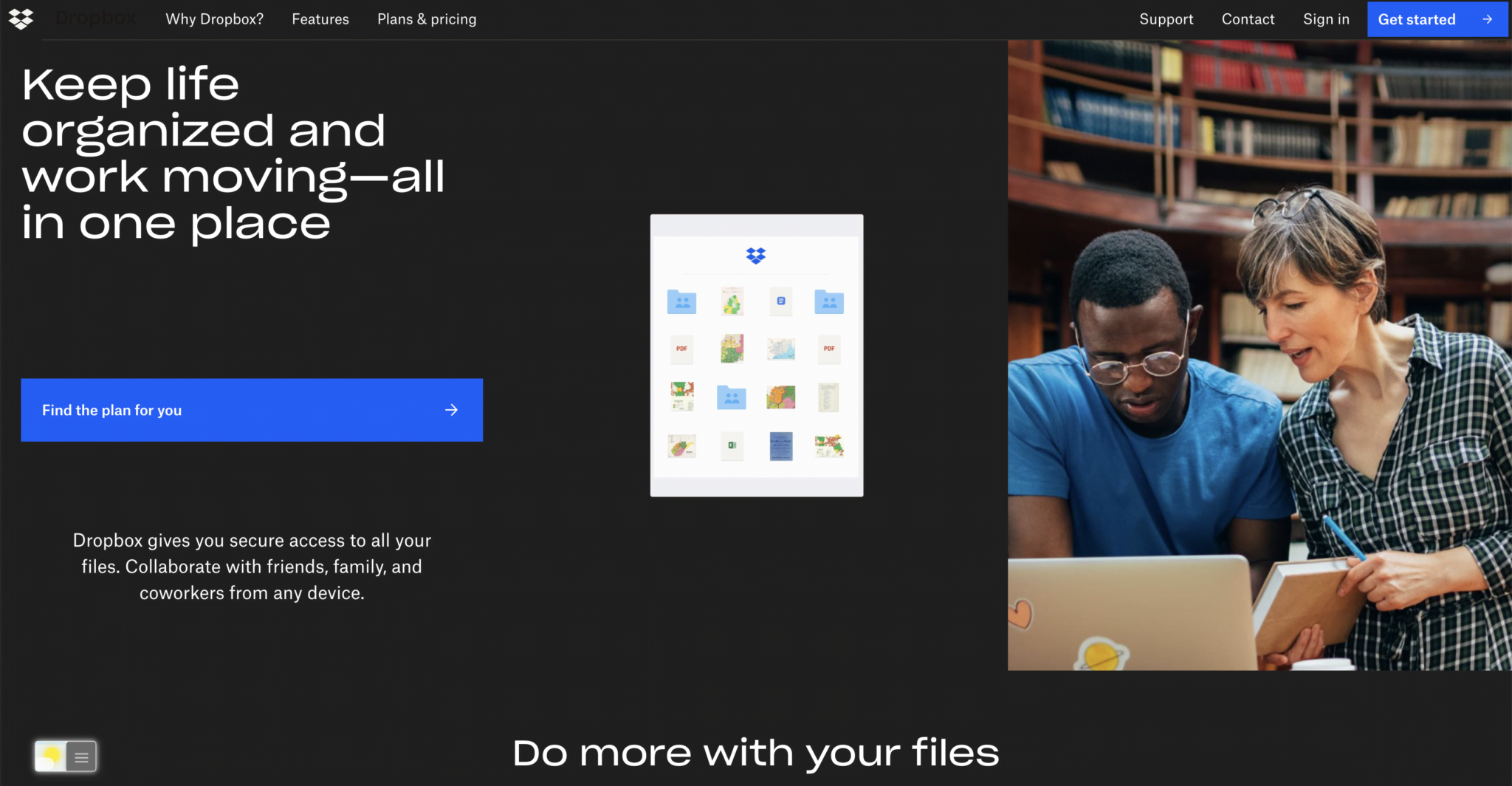Click the Excel spreadsheet file in the mockup

pos(732,446)
